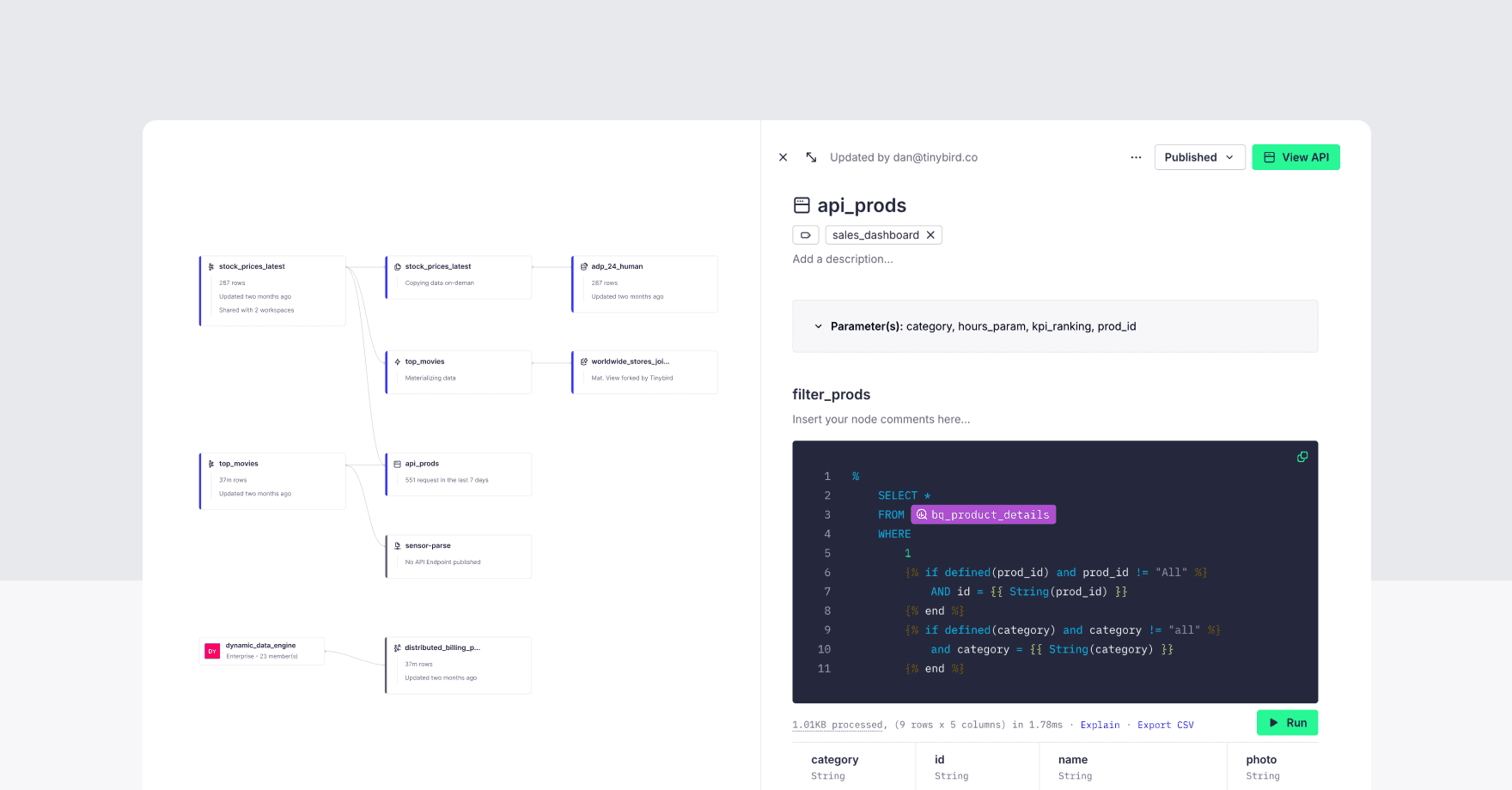Click the sales_dashboard tag label
The width and height of the screenshot is (1512, 790).
[875, 235]
